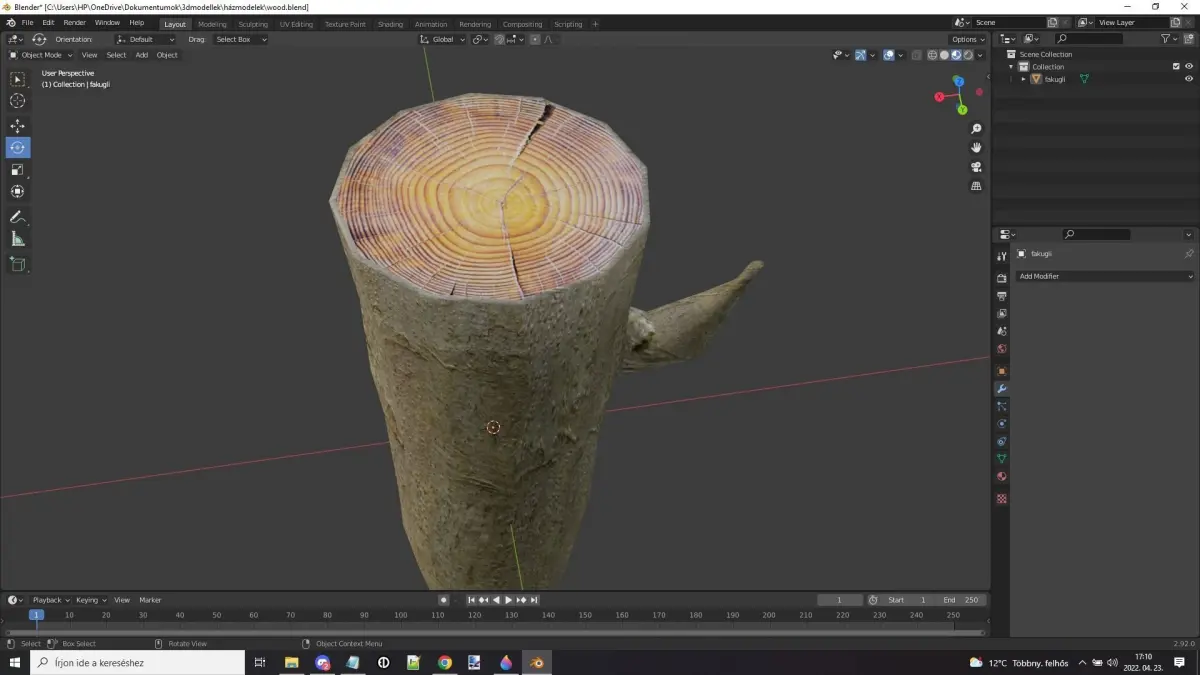Click the Add Cube tool
The height and width of the screenshot is (675, 1200).
(x=17, y=264)
